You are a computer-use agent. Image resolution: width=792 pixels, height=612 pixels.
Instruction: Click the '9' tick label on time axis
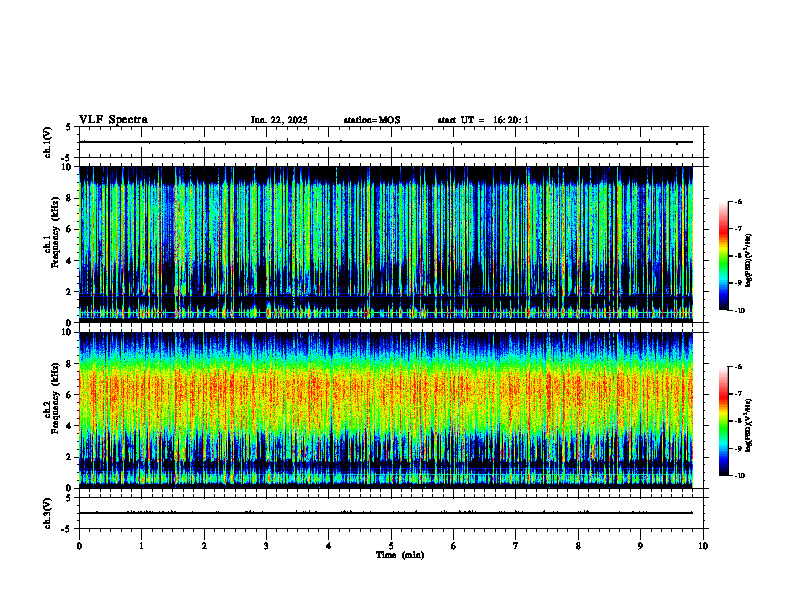(640, 546)
